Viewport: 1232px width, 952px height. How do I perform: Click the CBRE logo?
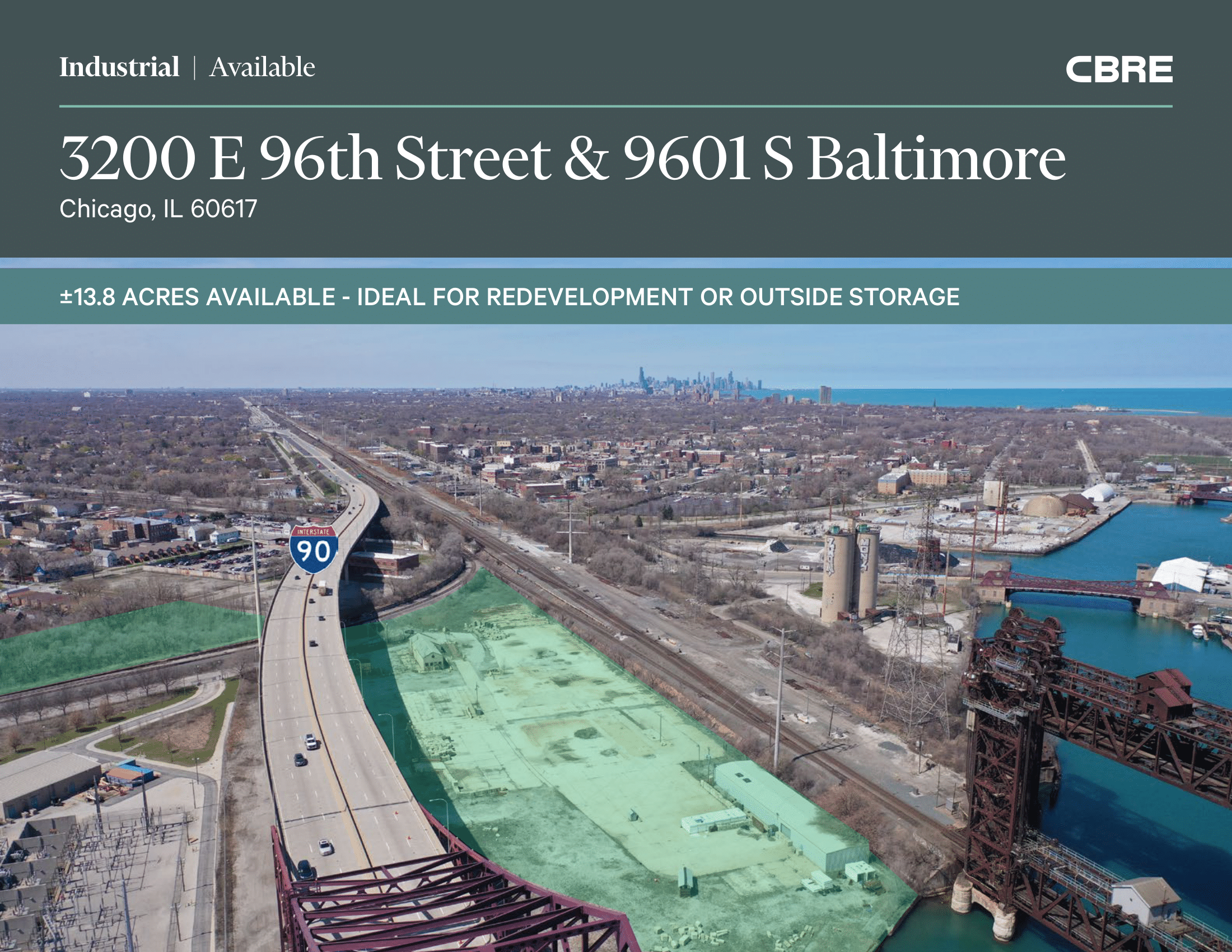point(1119,69)
